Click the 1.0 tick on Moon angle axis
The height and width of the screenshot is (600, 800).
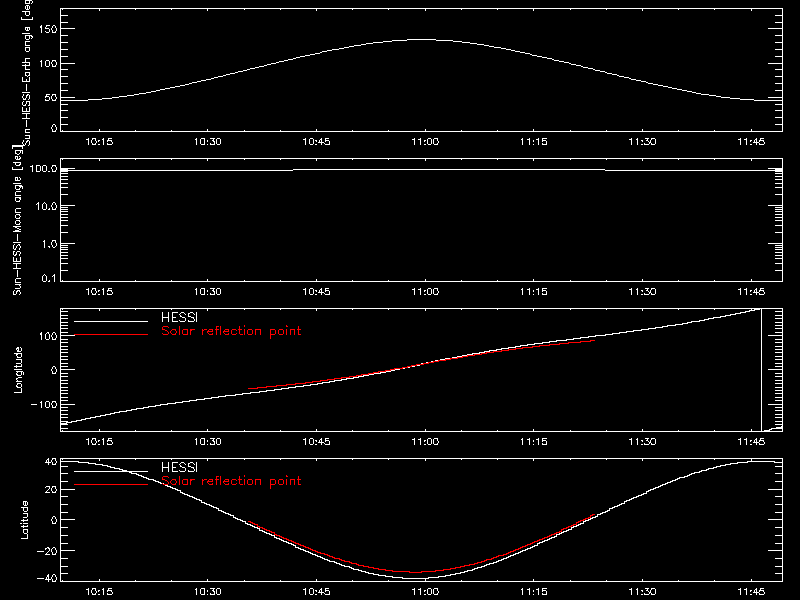pyautogui.click(x=49, y=244)
